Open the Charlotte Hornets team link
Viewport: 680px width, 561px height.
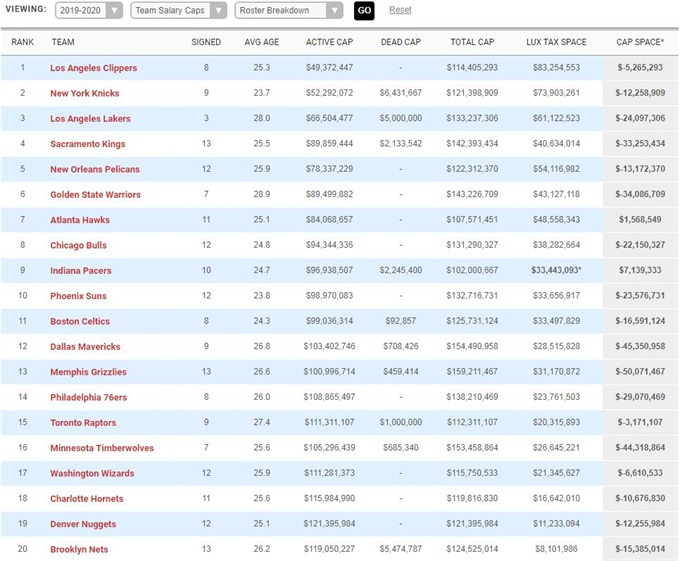coord(87,499)
